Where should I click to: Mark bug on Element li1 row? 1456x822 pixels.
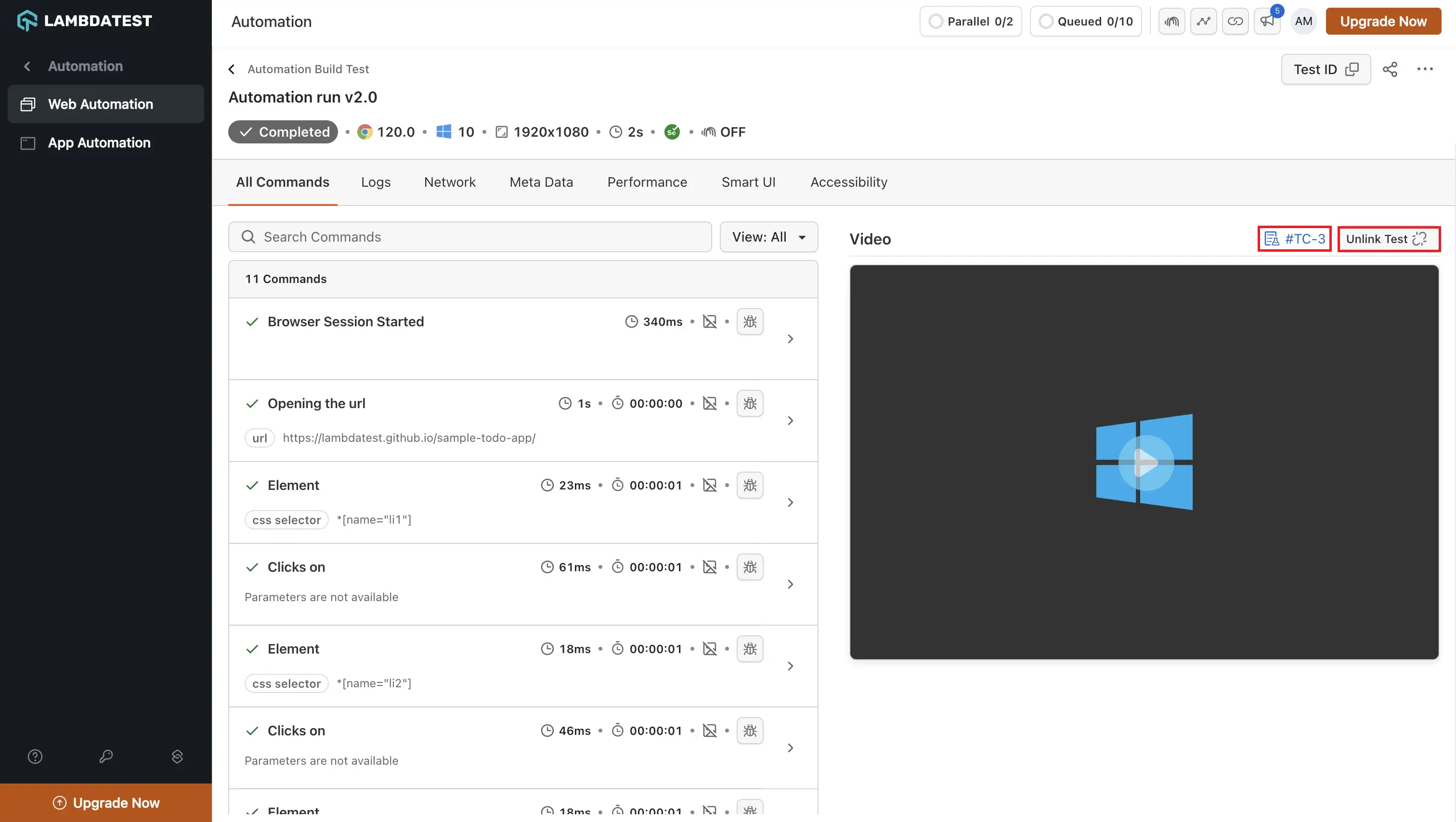750,485
